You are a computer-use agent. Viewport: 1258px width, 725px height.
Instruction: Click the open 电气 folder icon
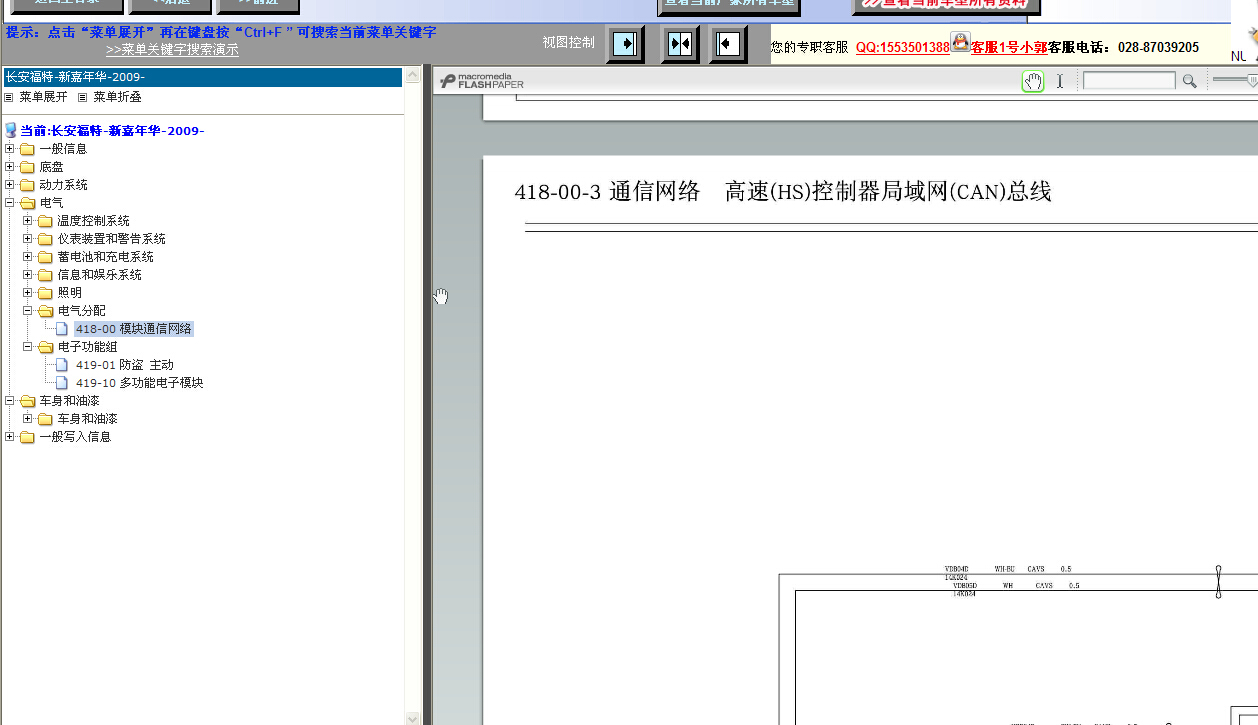tap(27, 203)
